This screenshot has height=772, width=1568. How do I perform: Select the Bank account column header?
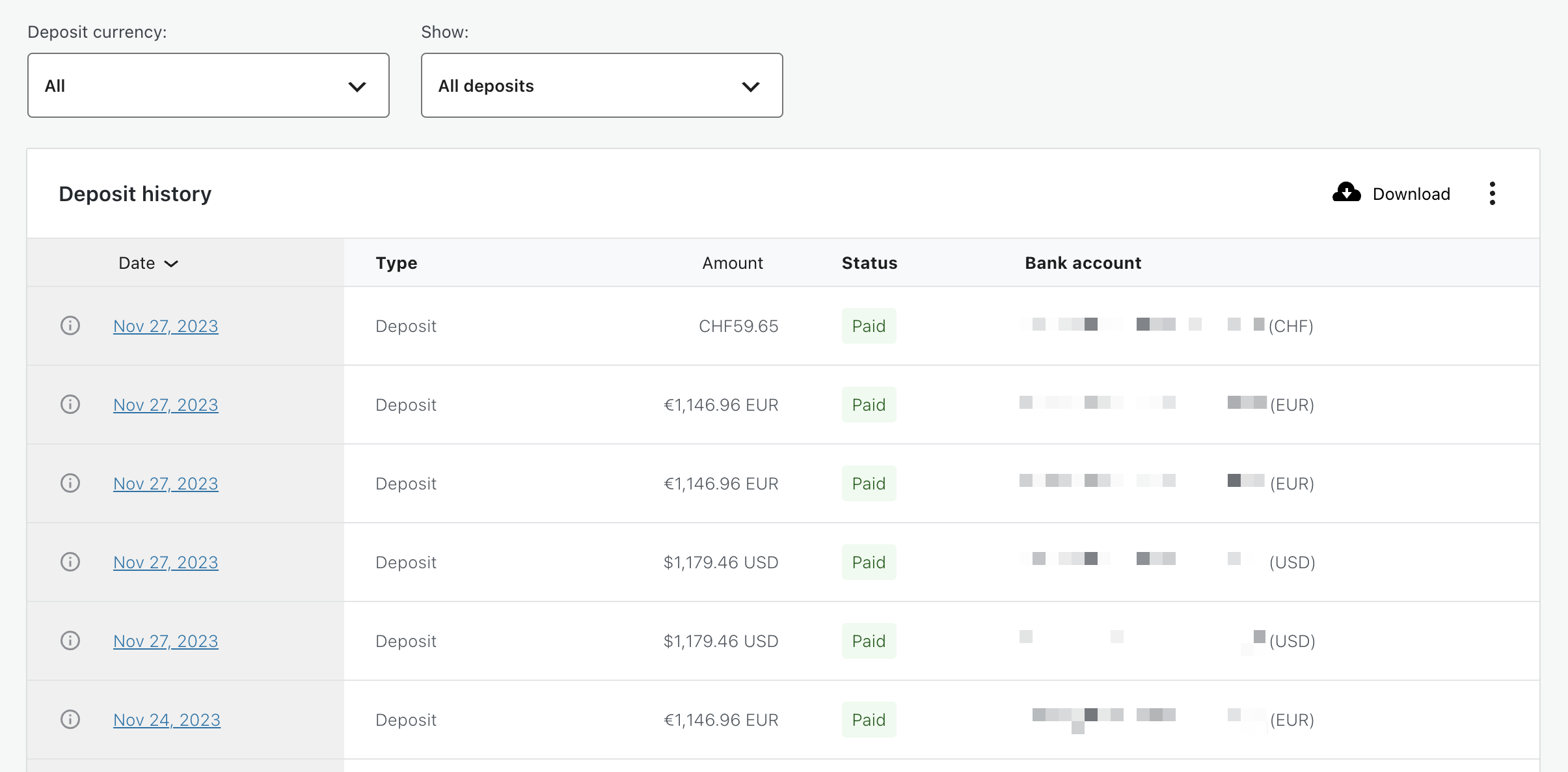coord(1082,263)
